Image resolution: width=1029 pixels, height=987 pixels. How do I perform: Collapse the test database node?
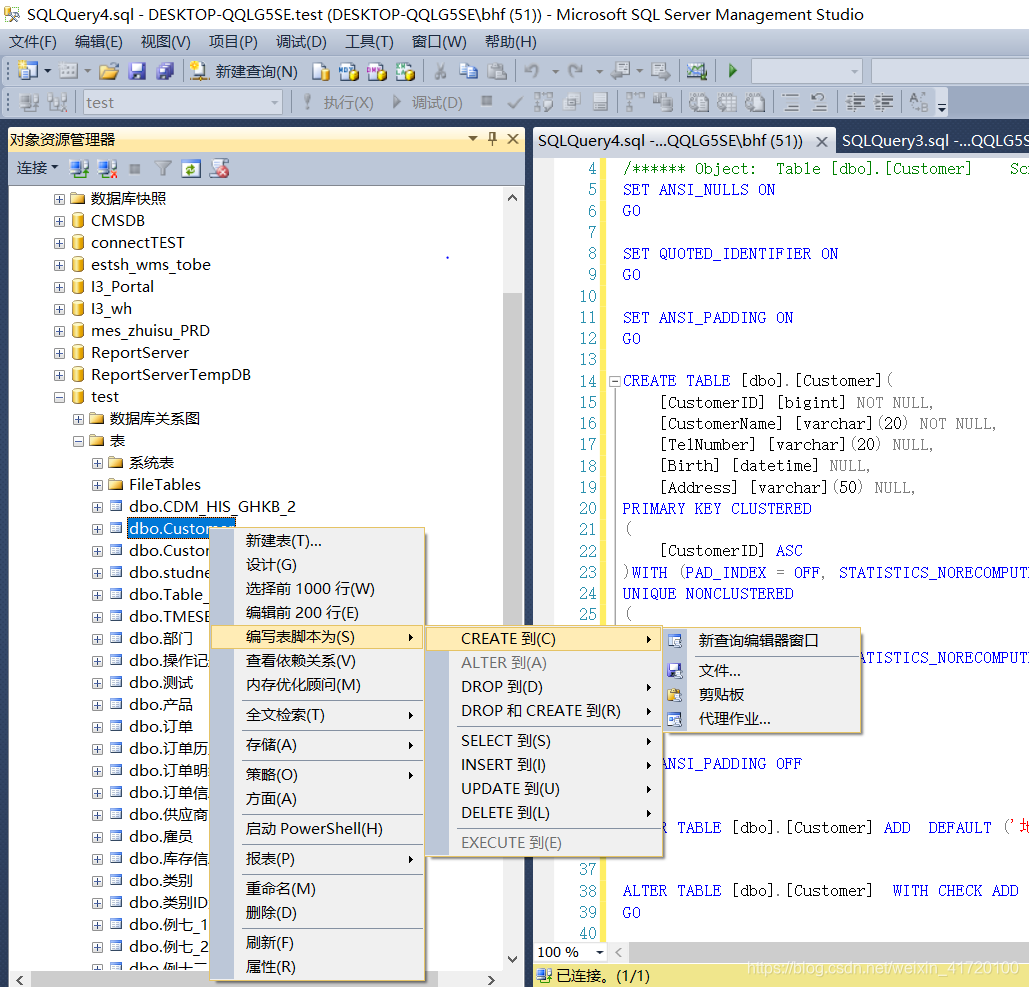pos(59,398)
